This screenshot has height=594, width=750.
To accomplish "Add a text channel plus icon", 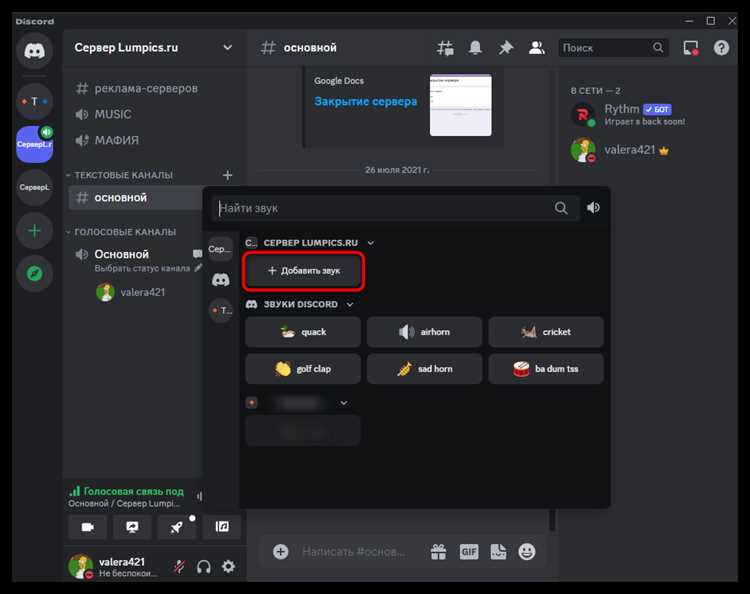I will click(228, 175).
